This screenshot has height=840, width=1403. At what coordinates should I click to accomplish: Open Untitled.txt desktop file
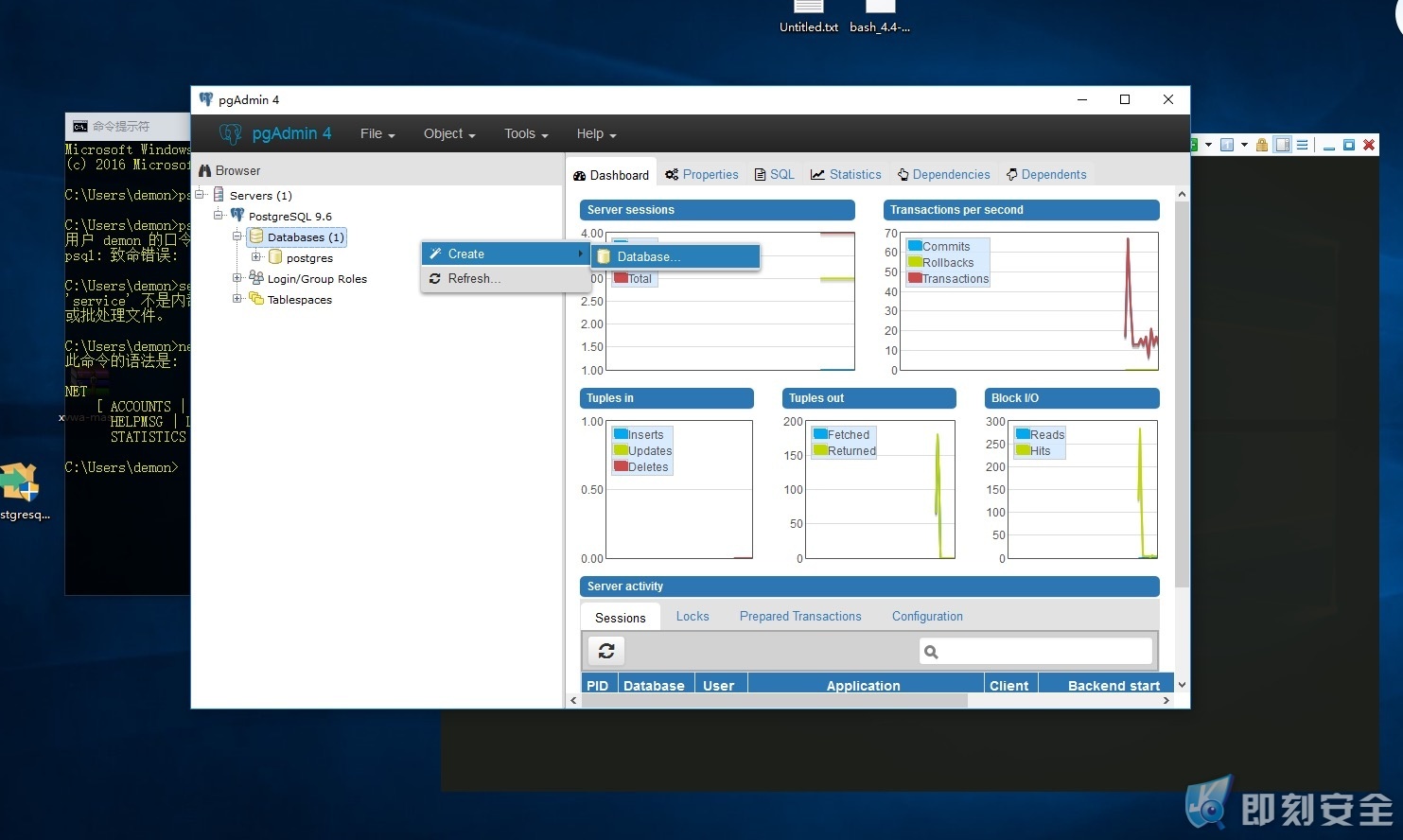click(x=809, y=18)
